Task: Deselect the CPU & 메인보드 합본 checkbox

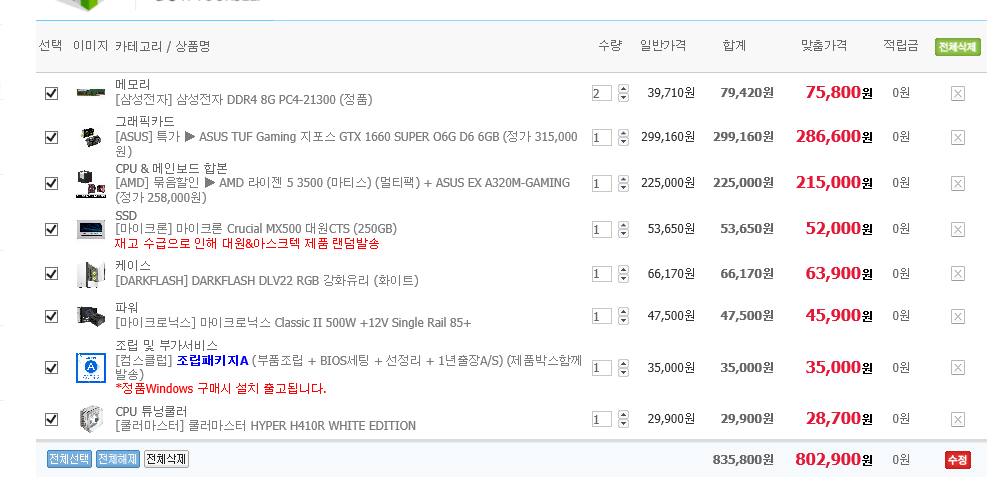Action: tap(51, 183)
